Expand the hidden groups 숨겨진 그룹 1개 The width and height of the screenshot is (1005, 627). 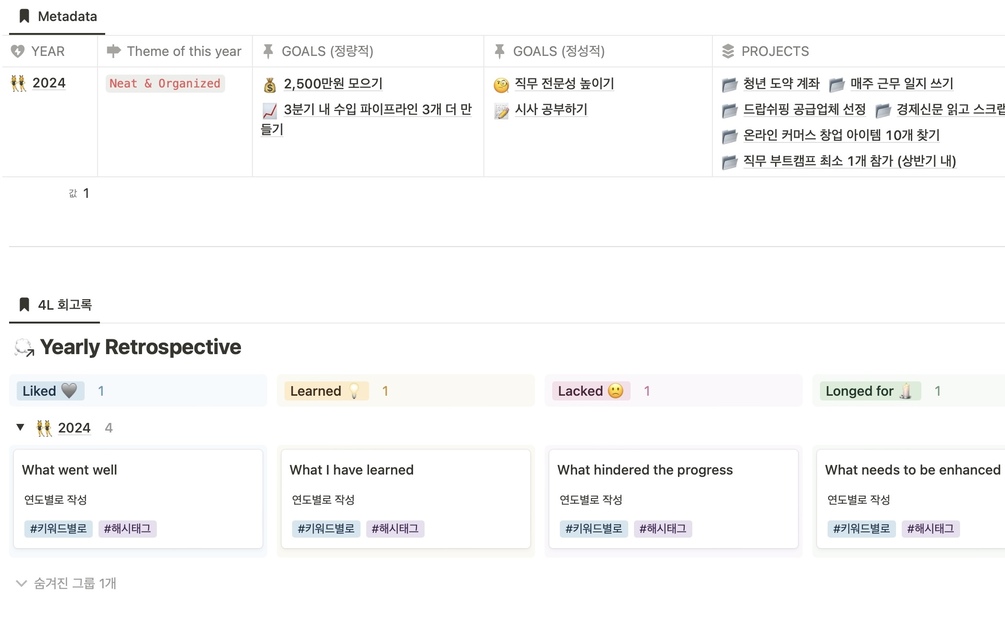tap(66, 583)
